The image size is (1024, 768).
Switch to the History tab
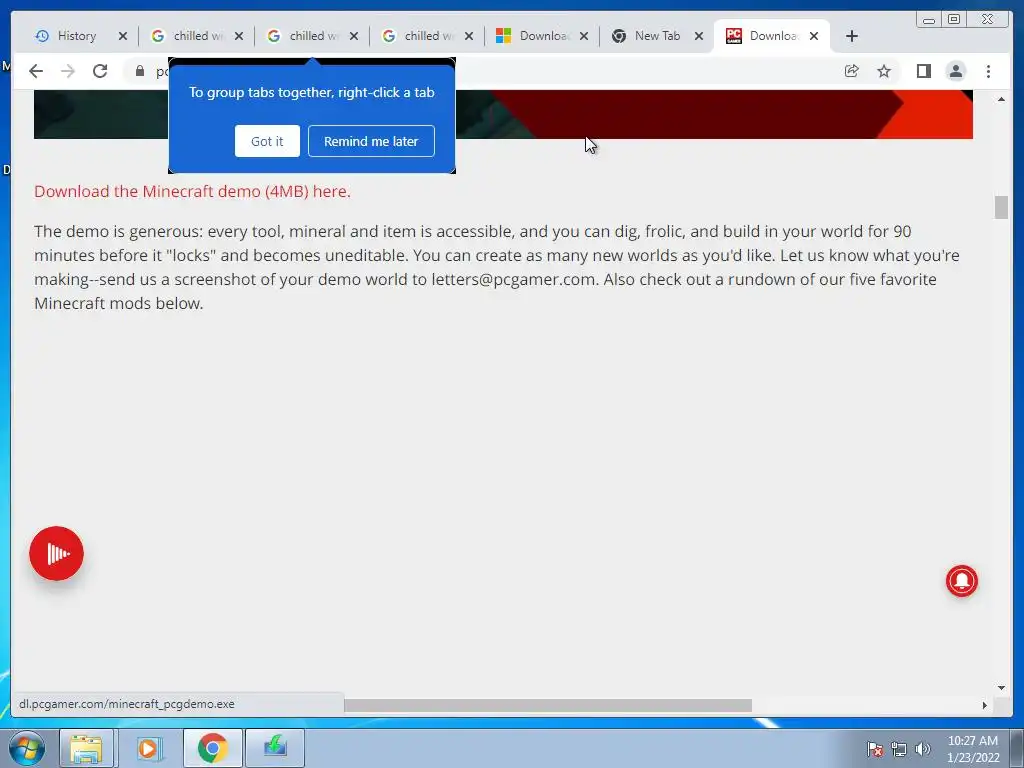pyautogui.click(x=76, y=36)
